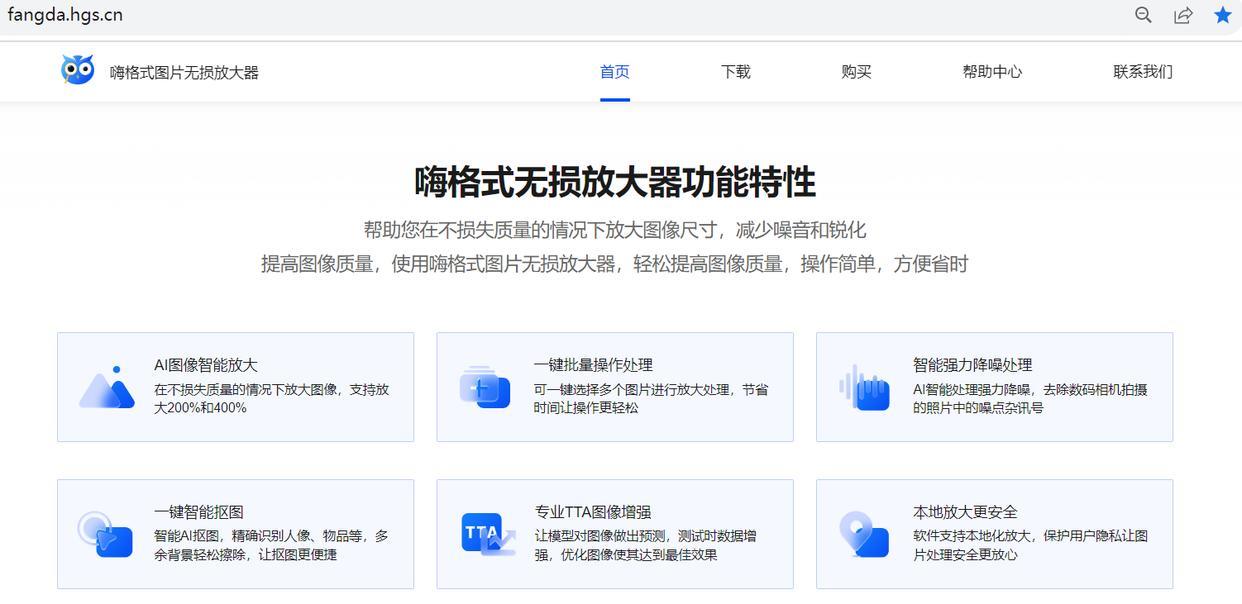Viewport: 1242px width, 604px height.
Task: Click the owl logo icon
Action: pyautogui.click(x=77, y=70)
